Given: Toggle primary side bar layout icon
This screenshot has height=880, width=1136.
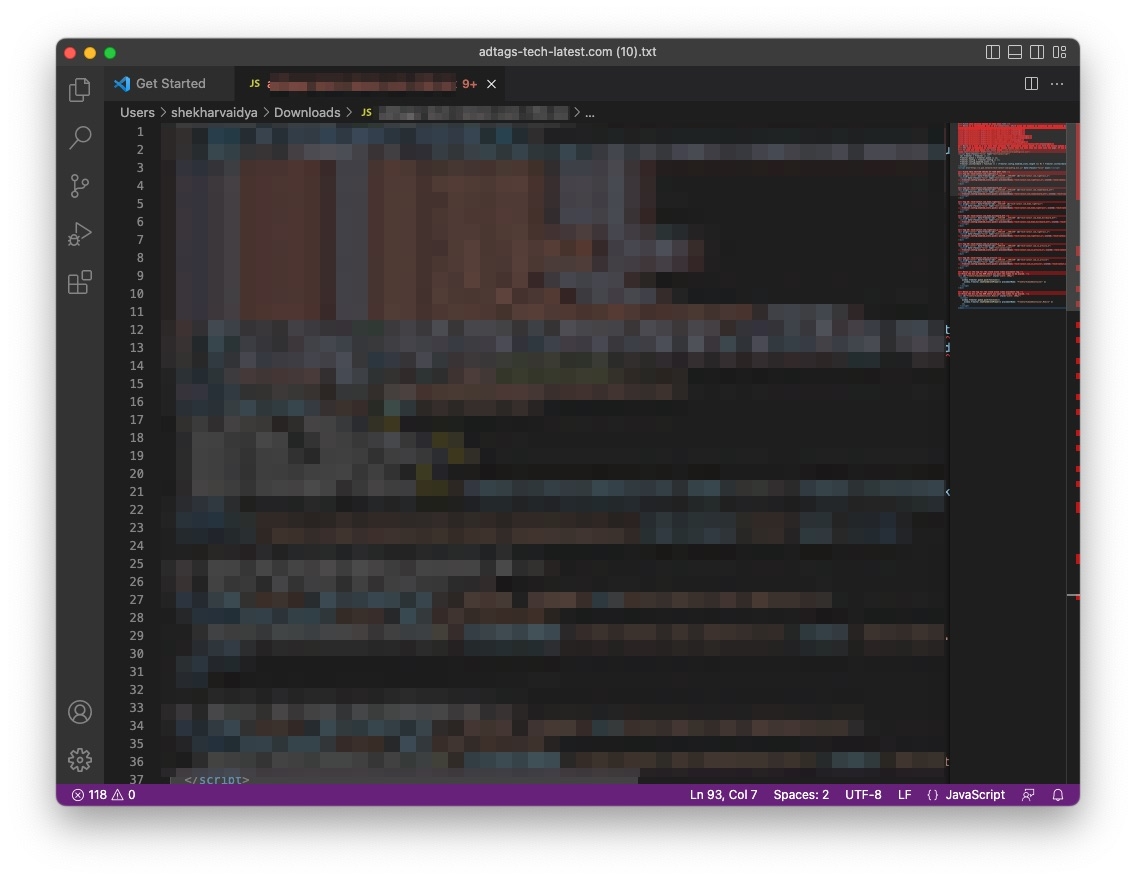Looking at the screenshot, I should [993, 52].
